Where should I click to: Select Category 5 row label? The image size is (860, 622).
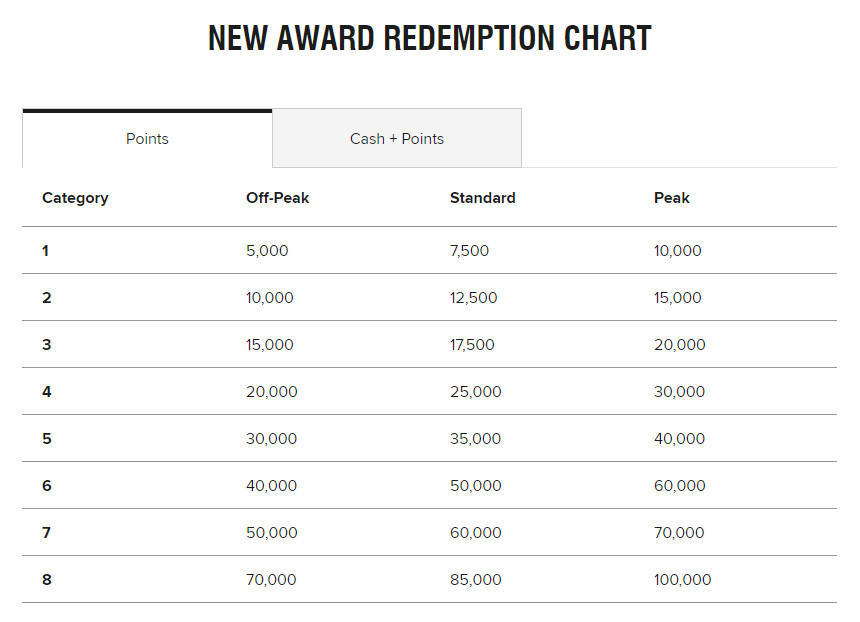(46, 439)
